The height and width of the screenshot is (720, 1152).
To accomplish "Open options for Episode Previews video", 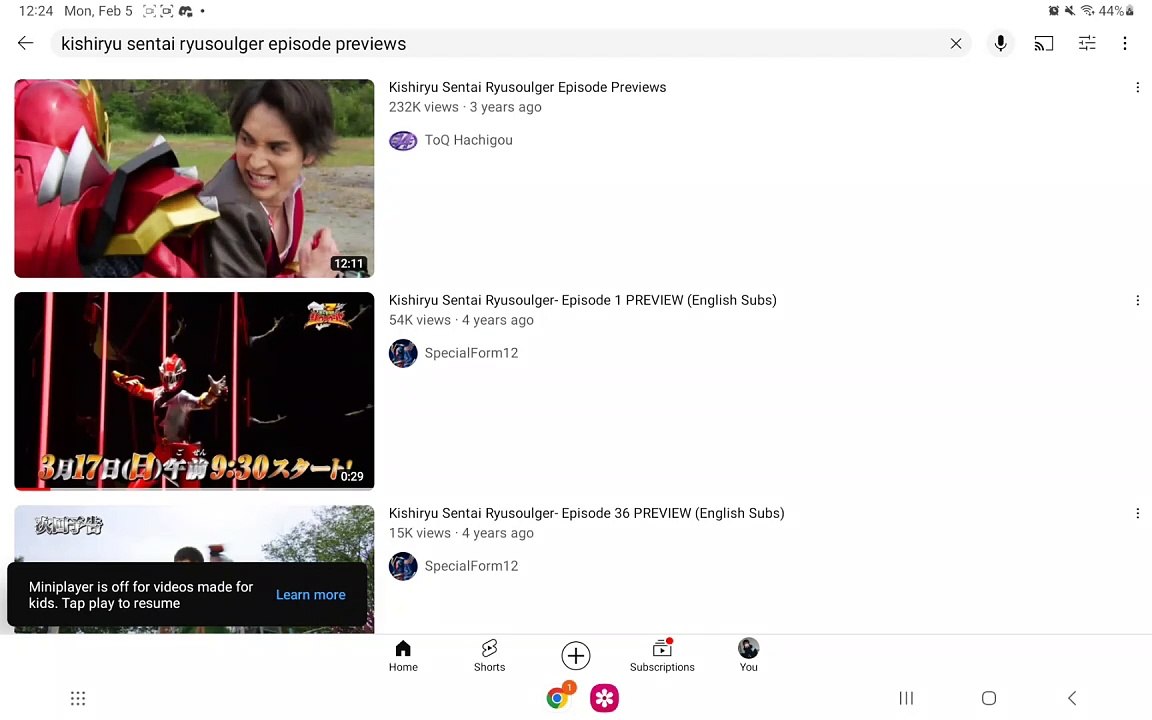I will [x=1137, y=87].
